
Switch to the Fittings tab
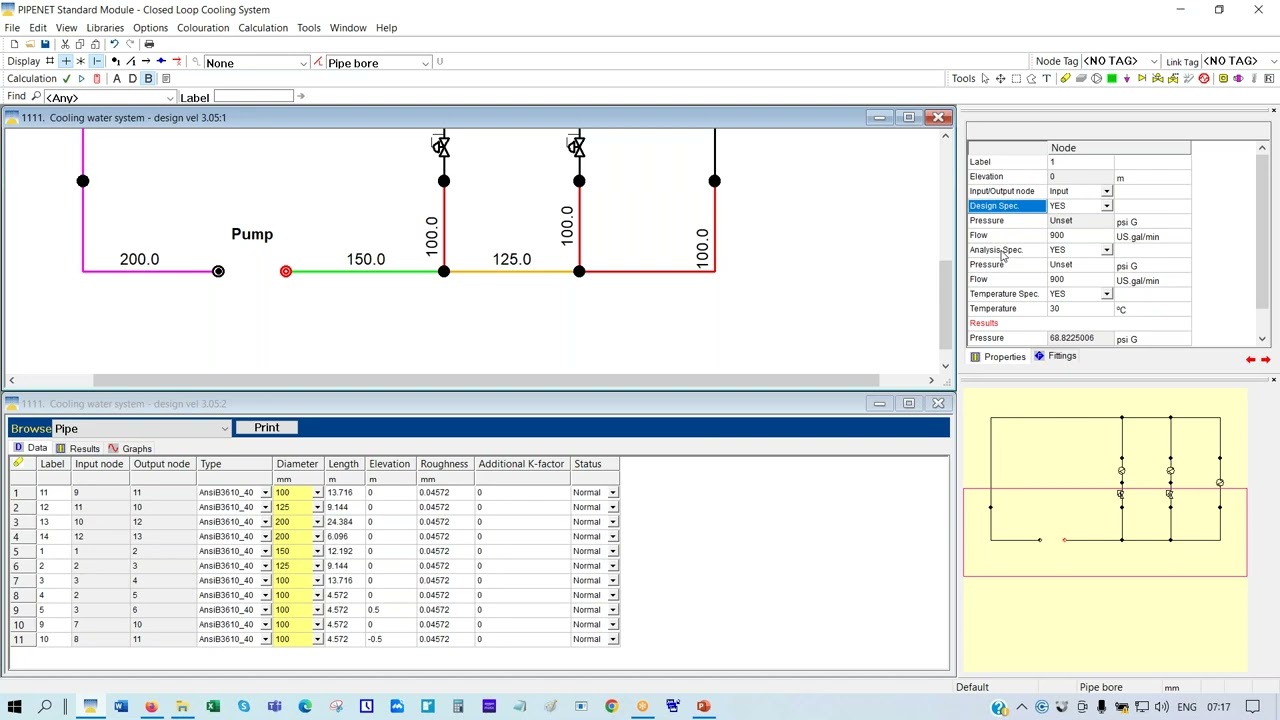1056,356
